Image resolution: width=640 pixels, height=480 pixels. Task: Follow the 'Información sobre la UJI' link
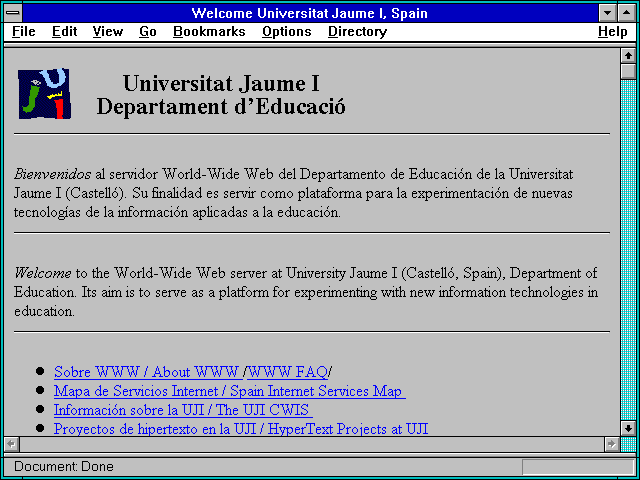tap(183, 410)
